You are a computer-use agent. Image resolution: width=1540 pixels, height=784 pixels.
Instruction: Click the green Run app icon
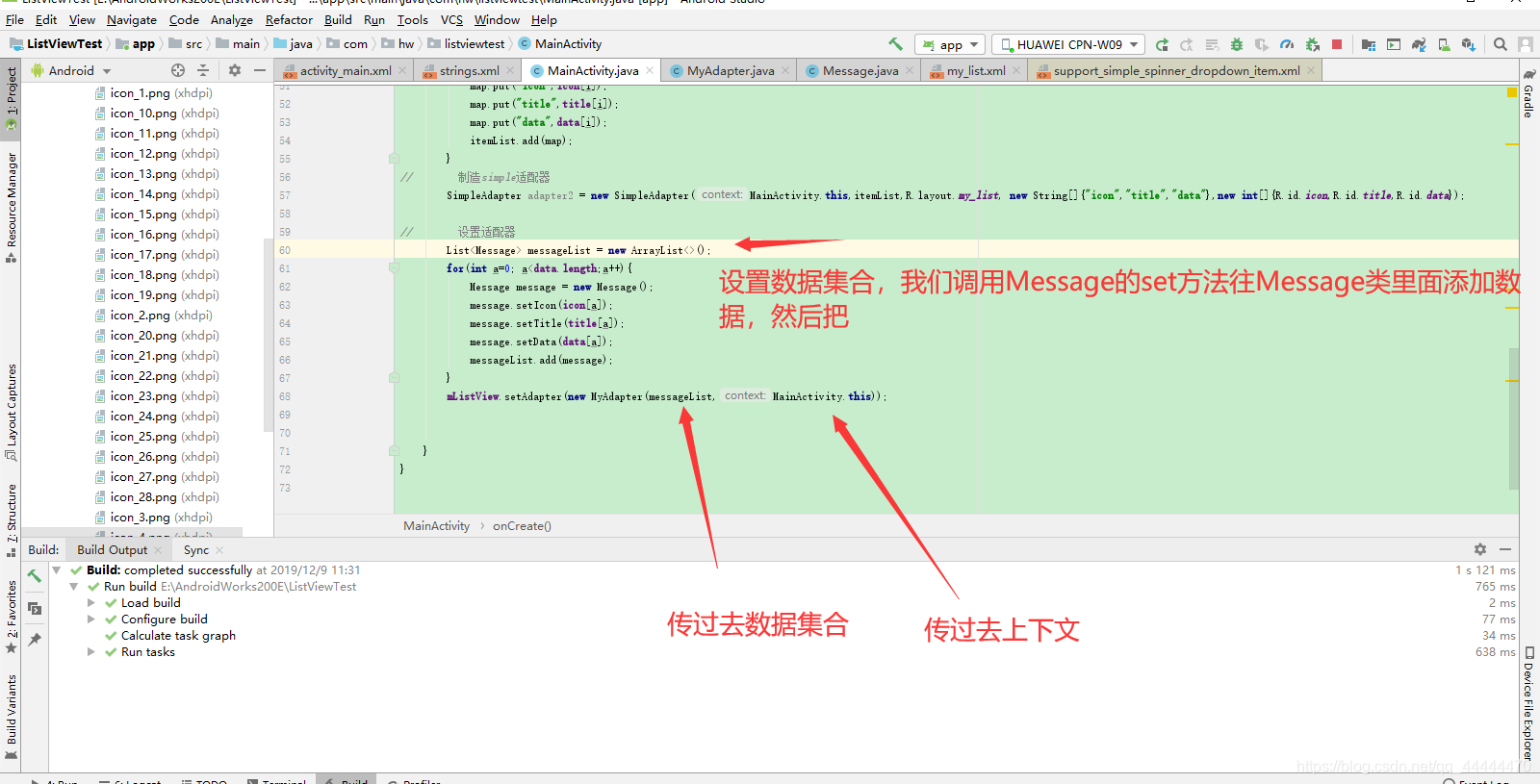click(x=1162, y=44)
